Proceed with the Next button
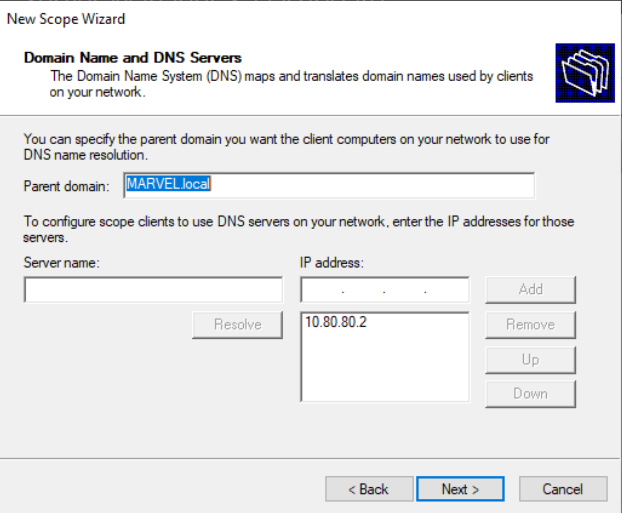This screenshot has width=622, height=513. (460, 489)
